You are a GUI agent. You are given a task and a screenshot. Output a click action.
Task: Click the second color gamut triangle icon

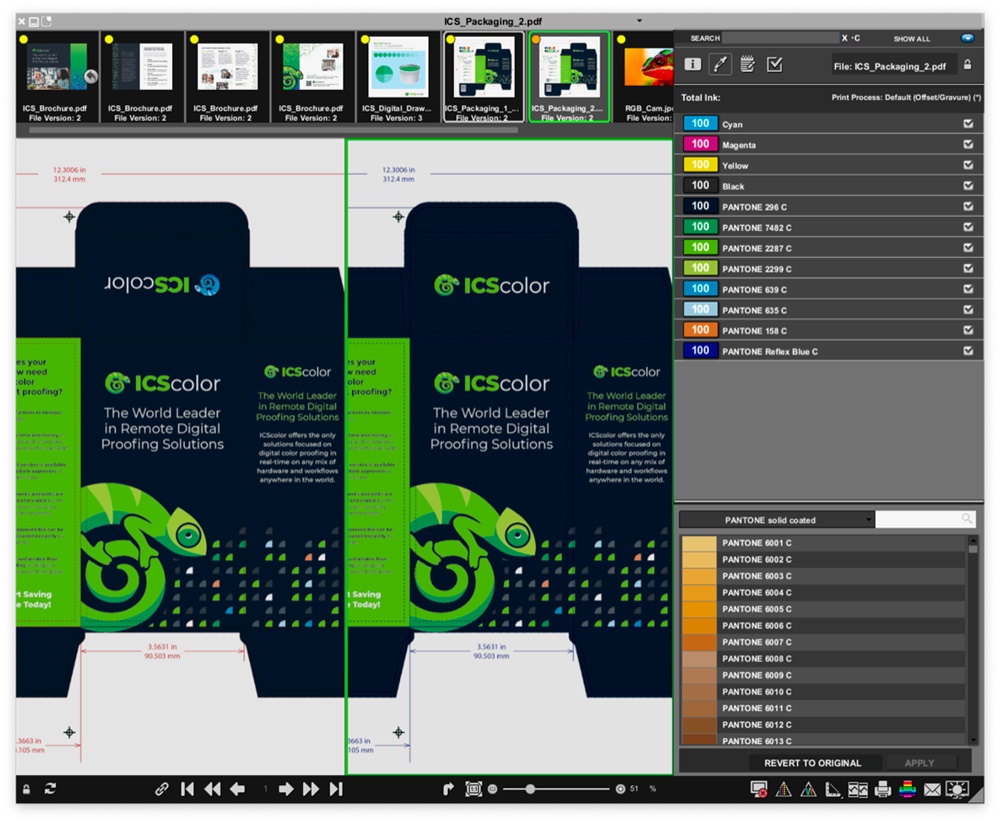click(x=808, y=789)
